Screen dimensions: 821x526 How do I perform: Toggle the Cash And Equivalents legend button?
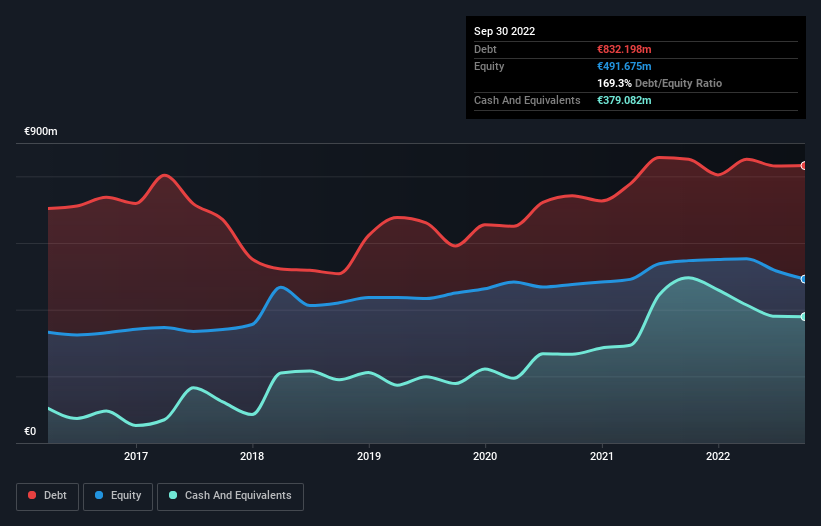coord(230,496)
